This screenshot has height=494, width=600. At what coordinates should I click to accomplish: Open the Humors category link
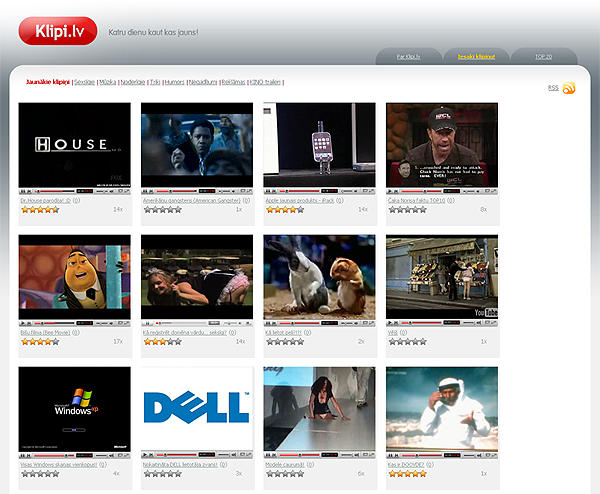pyautogui.click(x=173, y=82)
